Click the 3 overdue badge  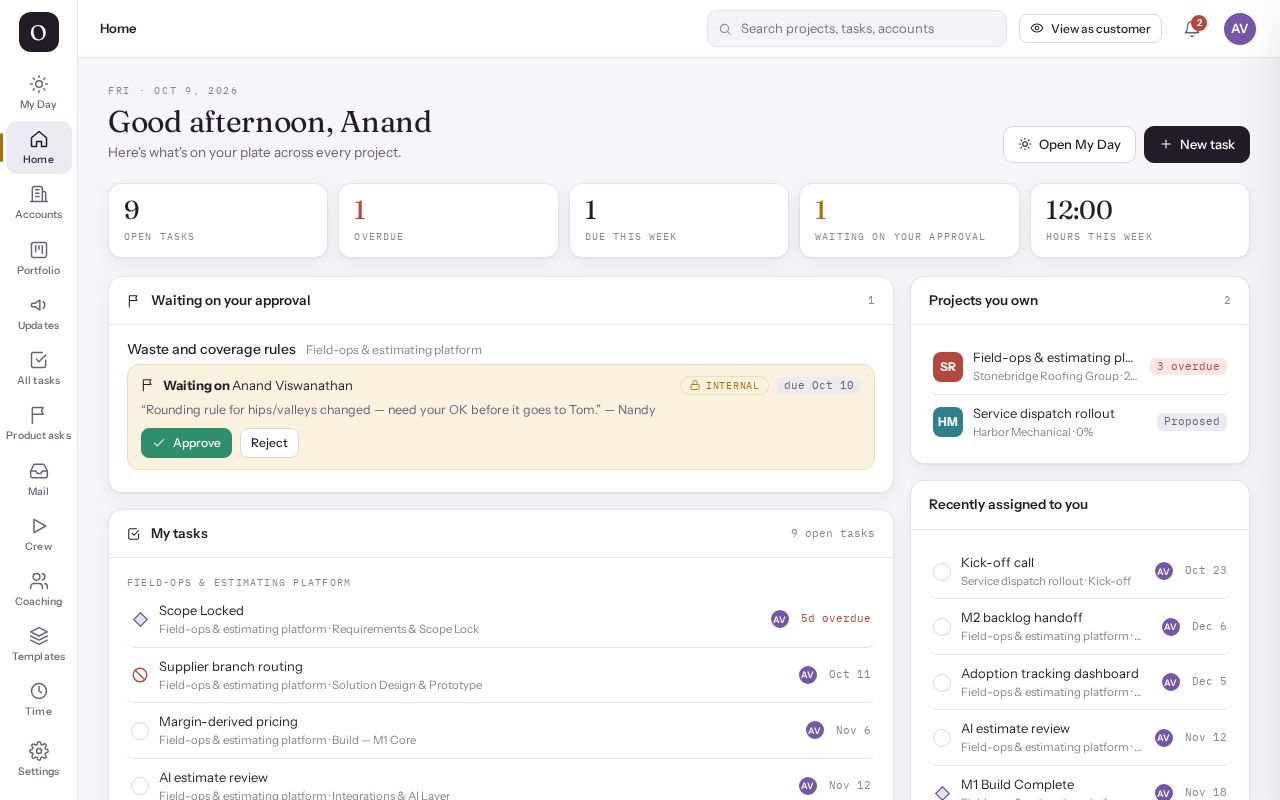pos(1188,366)
